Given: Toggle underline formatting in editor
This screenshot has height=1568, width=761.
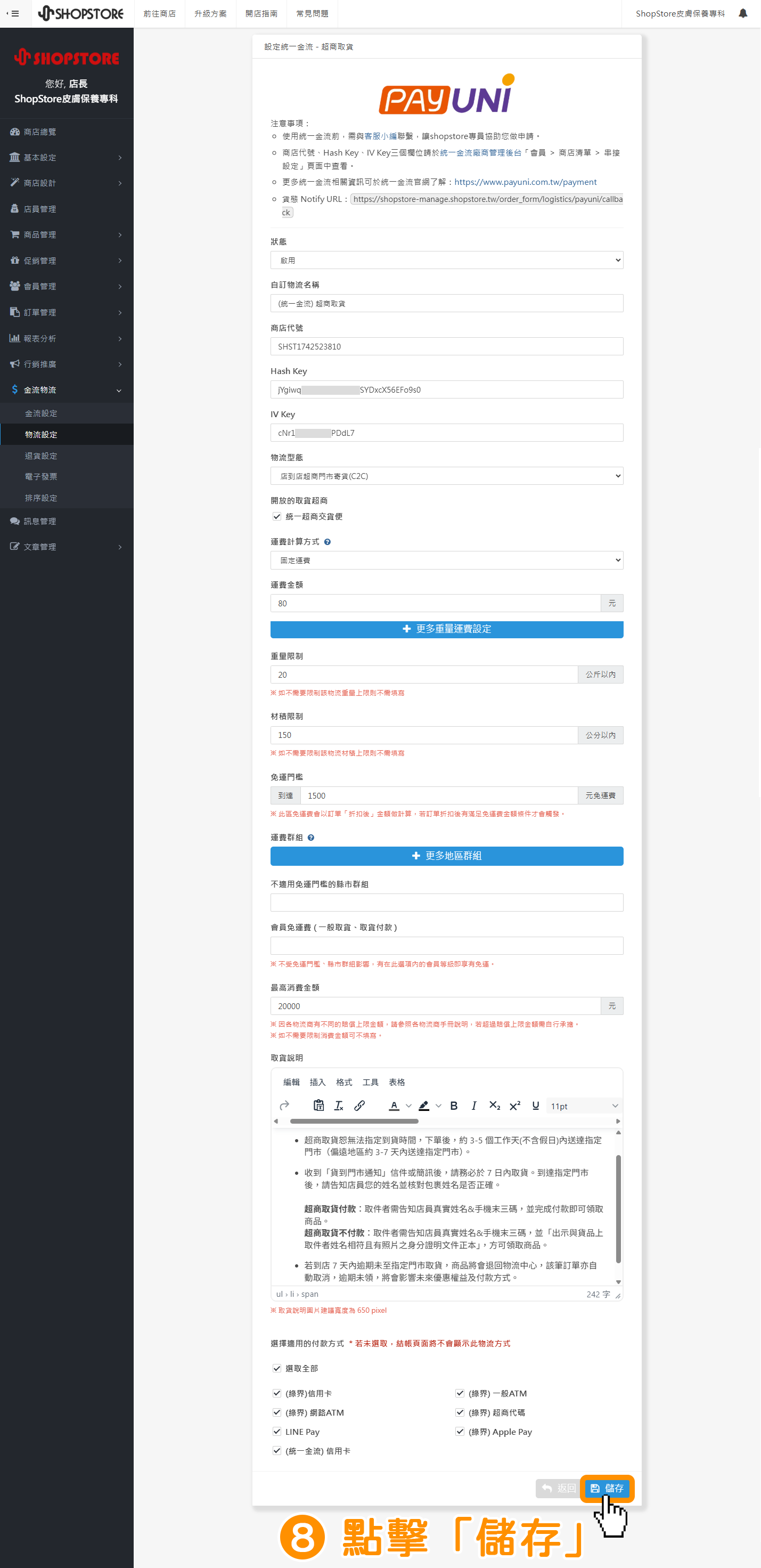Looking at the screenshot, I should [535, 1106].
